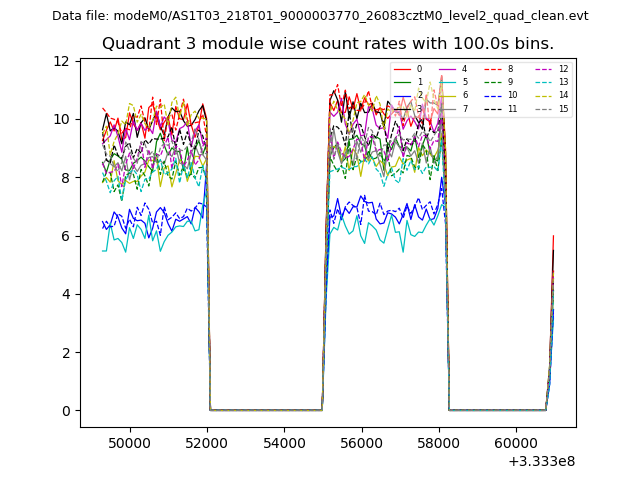This screenshot has height=480, width=640.
Task: Click the red solid line legend swatch for module 0
Action: pyautogui.click(x=402, y=69)
